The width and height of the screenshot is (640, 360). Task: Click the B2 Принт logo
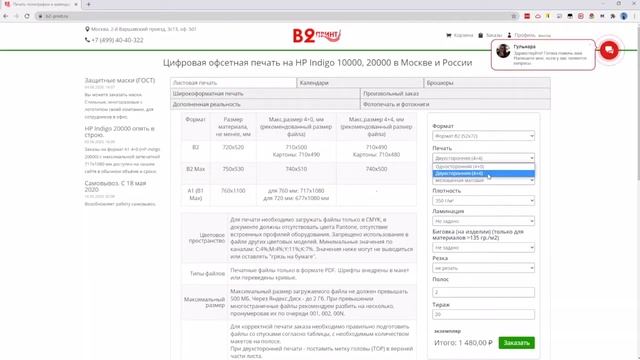point(316,36)
